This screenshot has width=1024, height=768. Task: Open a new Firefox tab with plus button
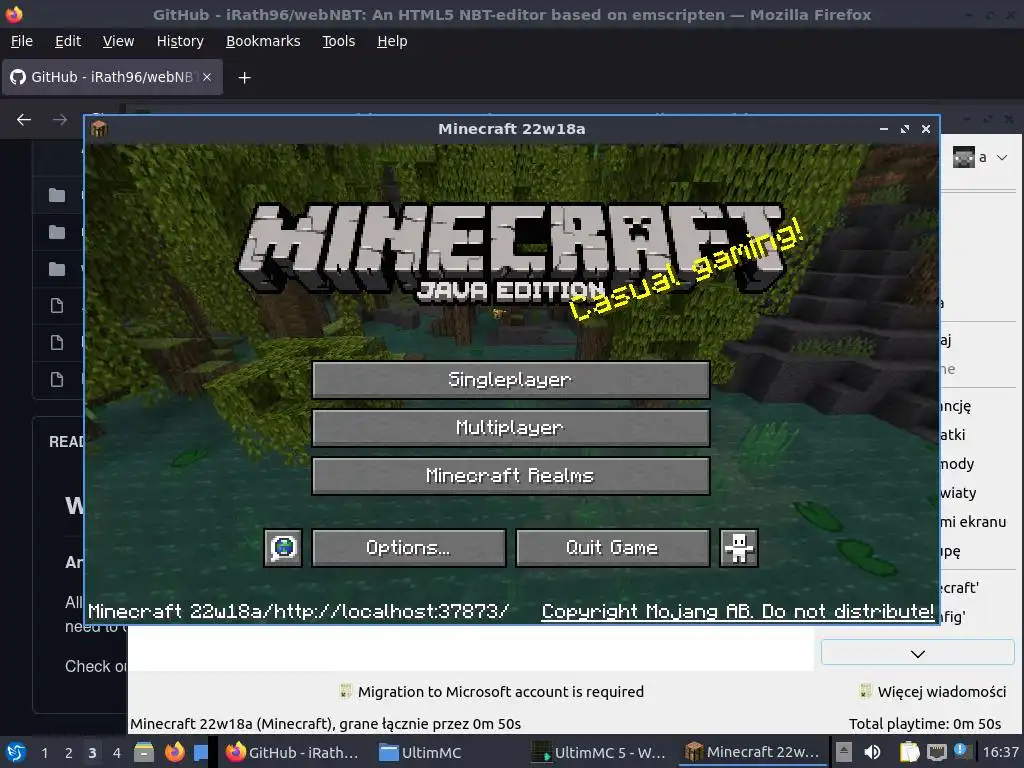pyautogui.click(x=244, y=78)
